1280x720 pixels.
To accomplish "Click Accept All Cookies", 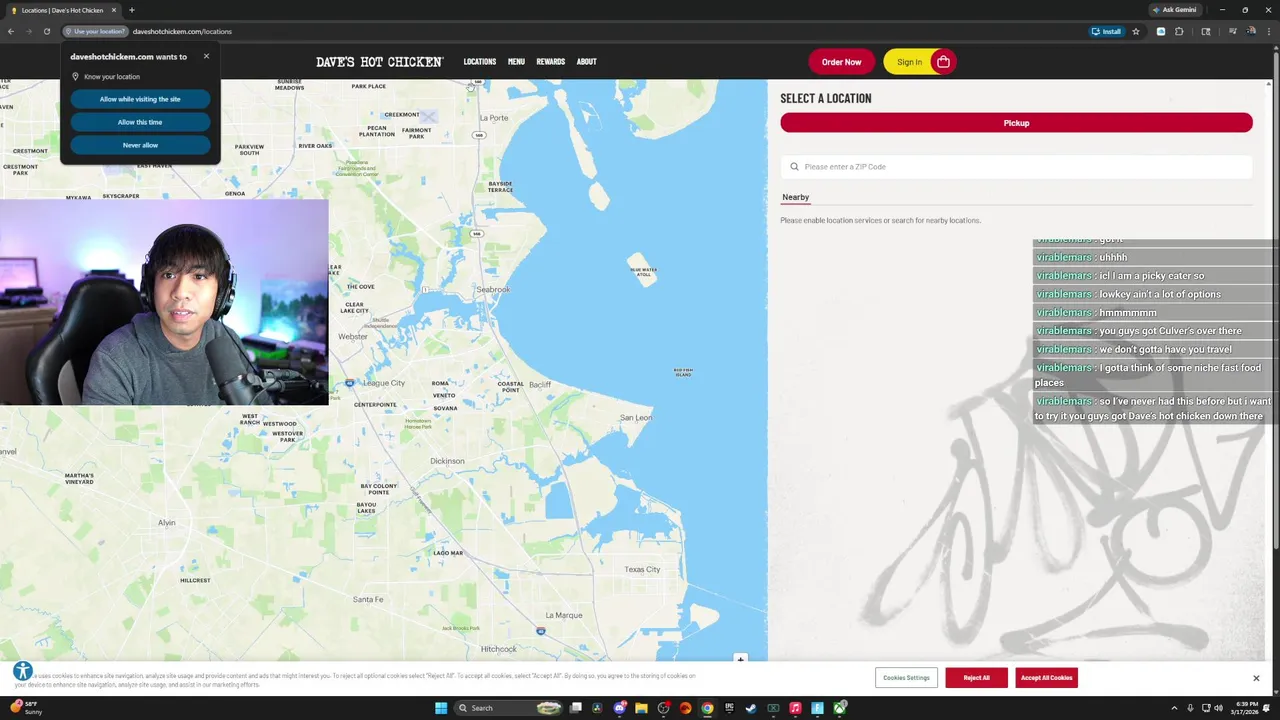I will click(x=1046, y=678).
